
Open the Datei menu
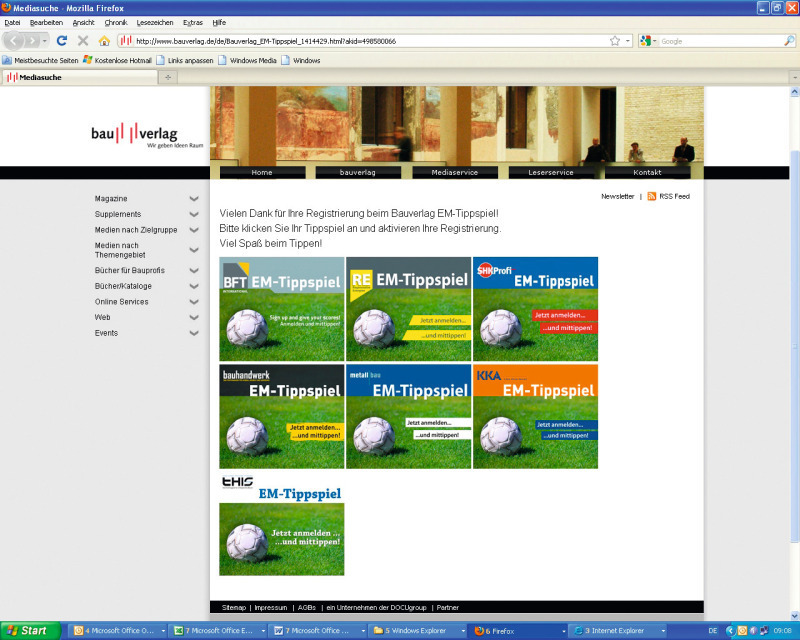point(12,22)
